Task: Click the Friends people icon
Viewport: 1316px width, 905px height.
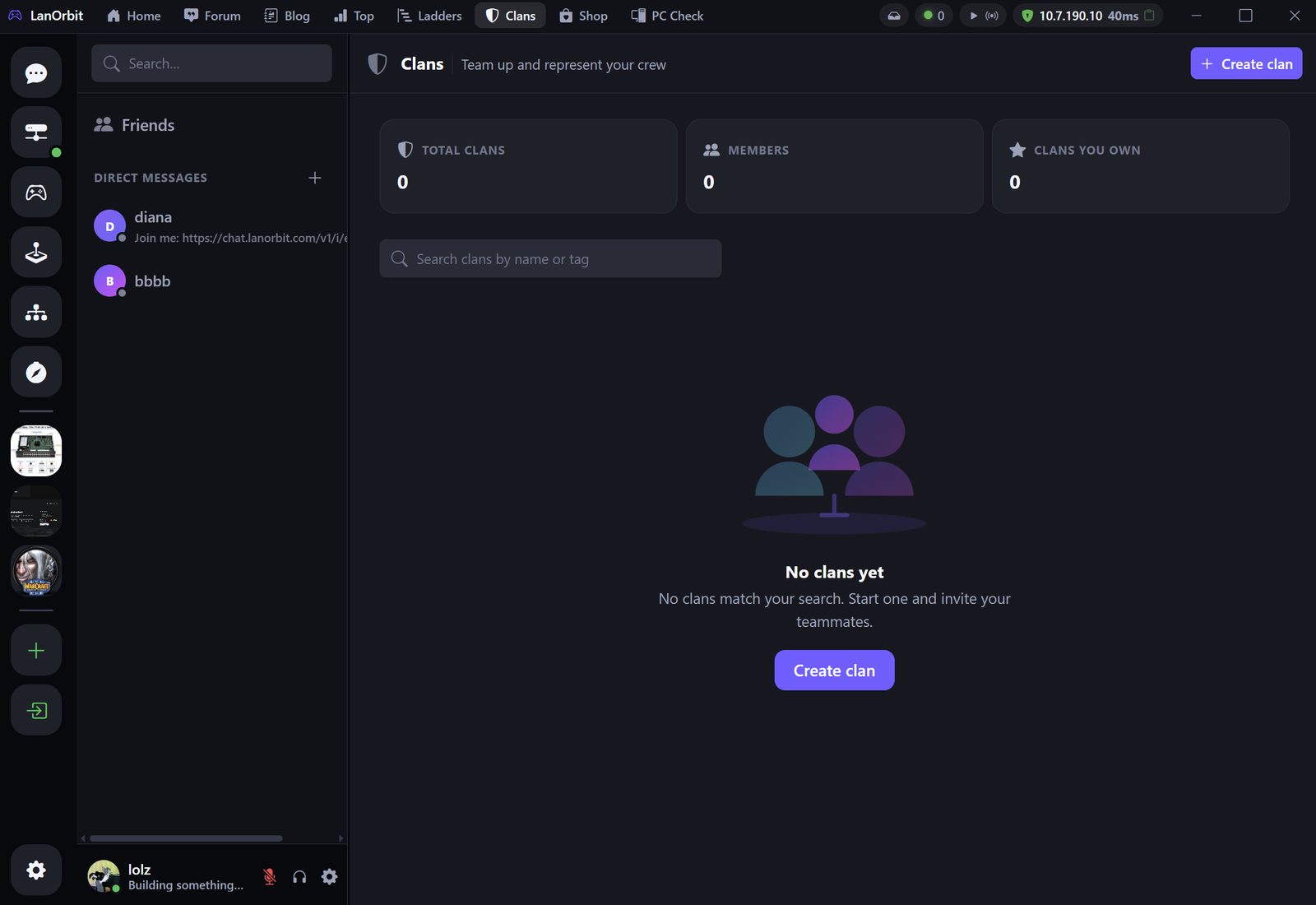Action: (x=104, y=125)
